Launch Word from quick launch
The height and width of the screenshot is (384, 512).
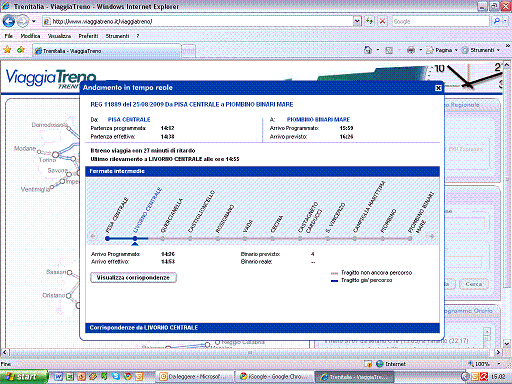pos(58,377)
